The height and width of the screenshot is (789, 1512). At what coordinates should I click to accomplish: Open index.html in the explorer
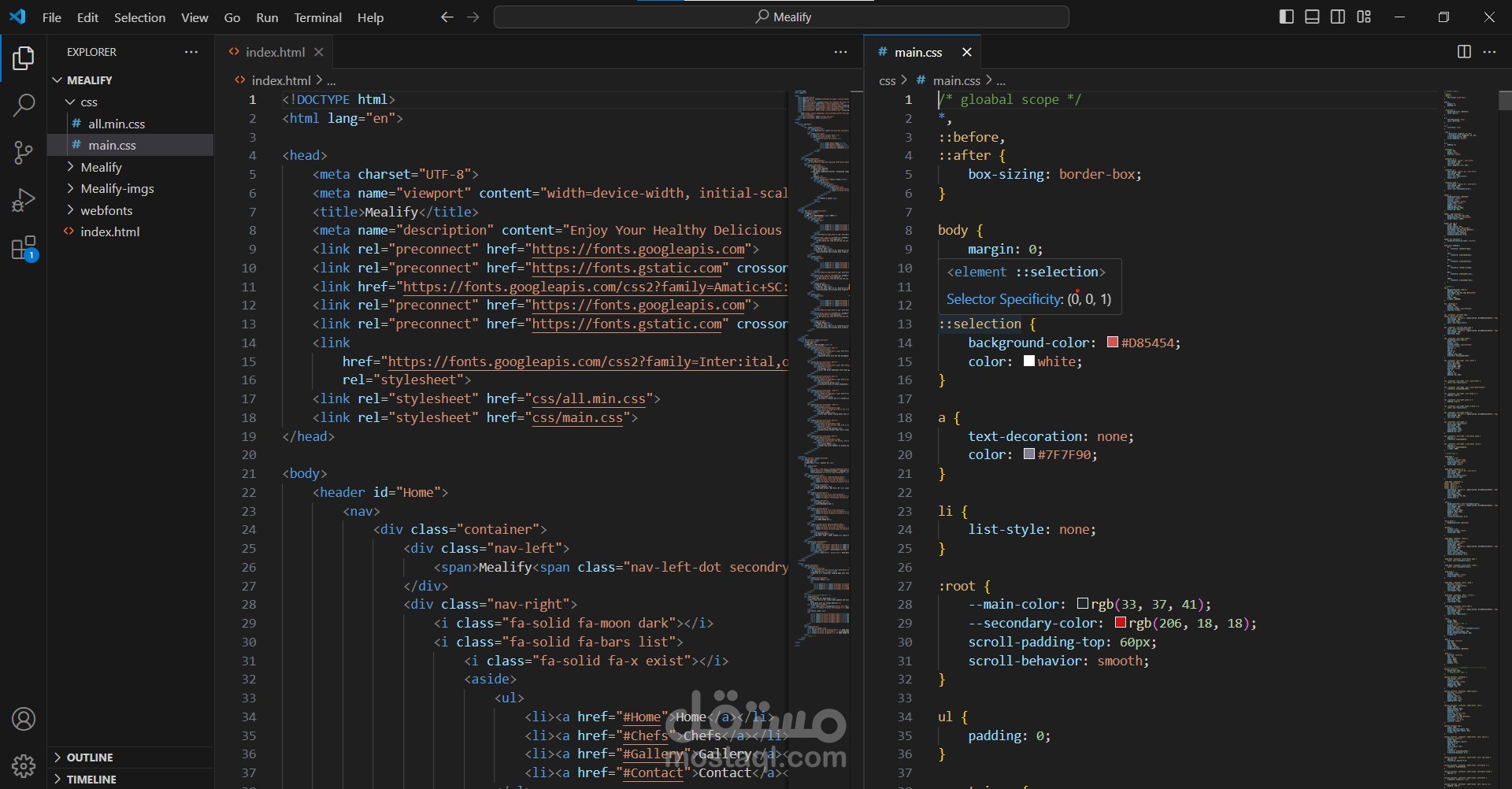point(131,232)
